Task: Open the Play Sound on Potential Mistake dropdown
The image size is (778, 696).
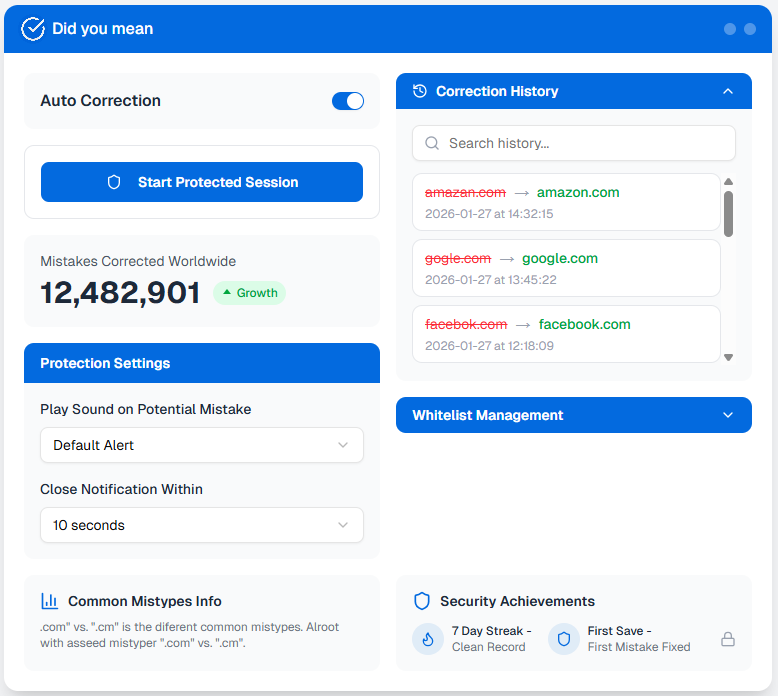Action: (x=202, y=445)
